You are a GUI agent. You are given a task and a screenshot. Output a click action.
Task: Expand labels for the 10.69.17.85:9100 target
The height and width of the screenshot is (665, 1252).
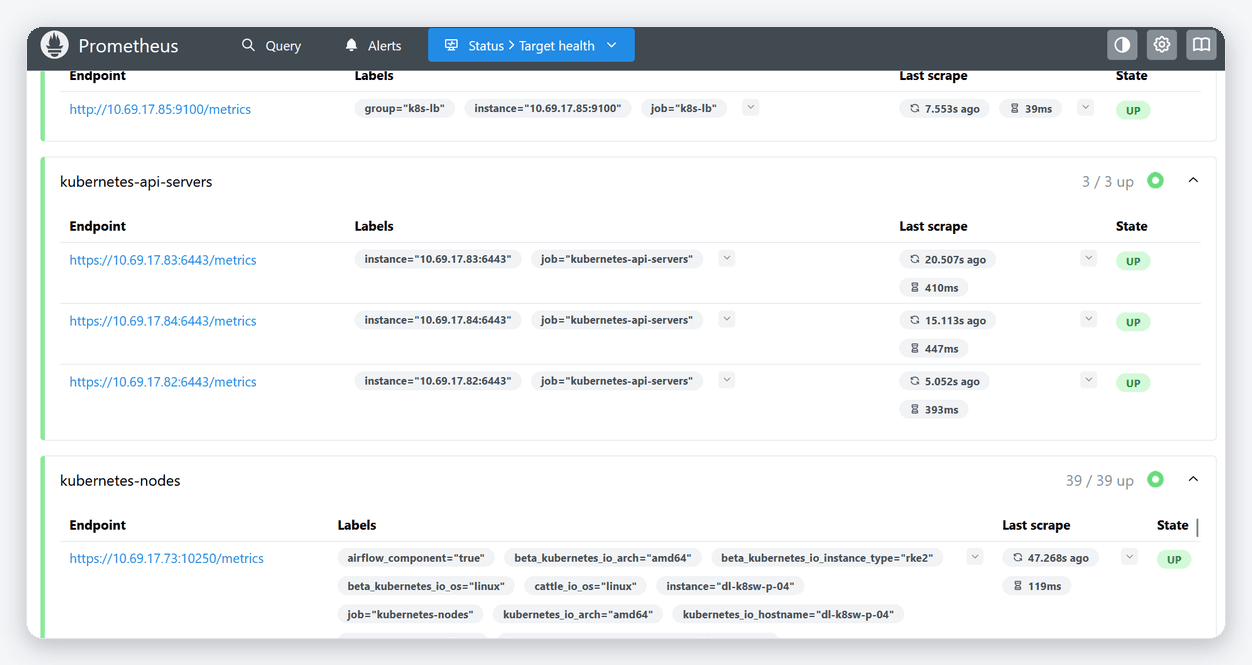click(750, 107)
